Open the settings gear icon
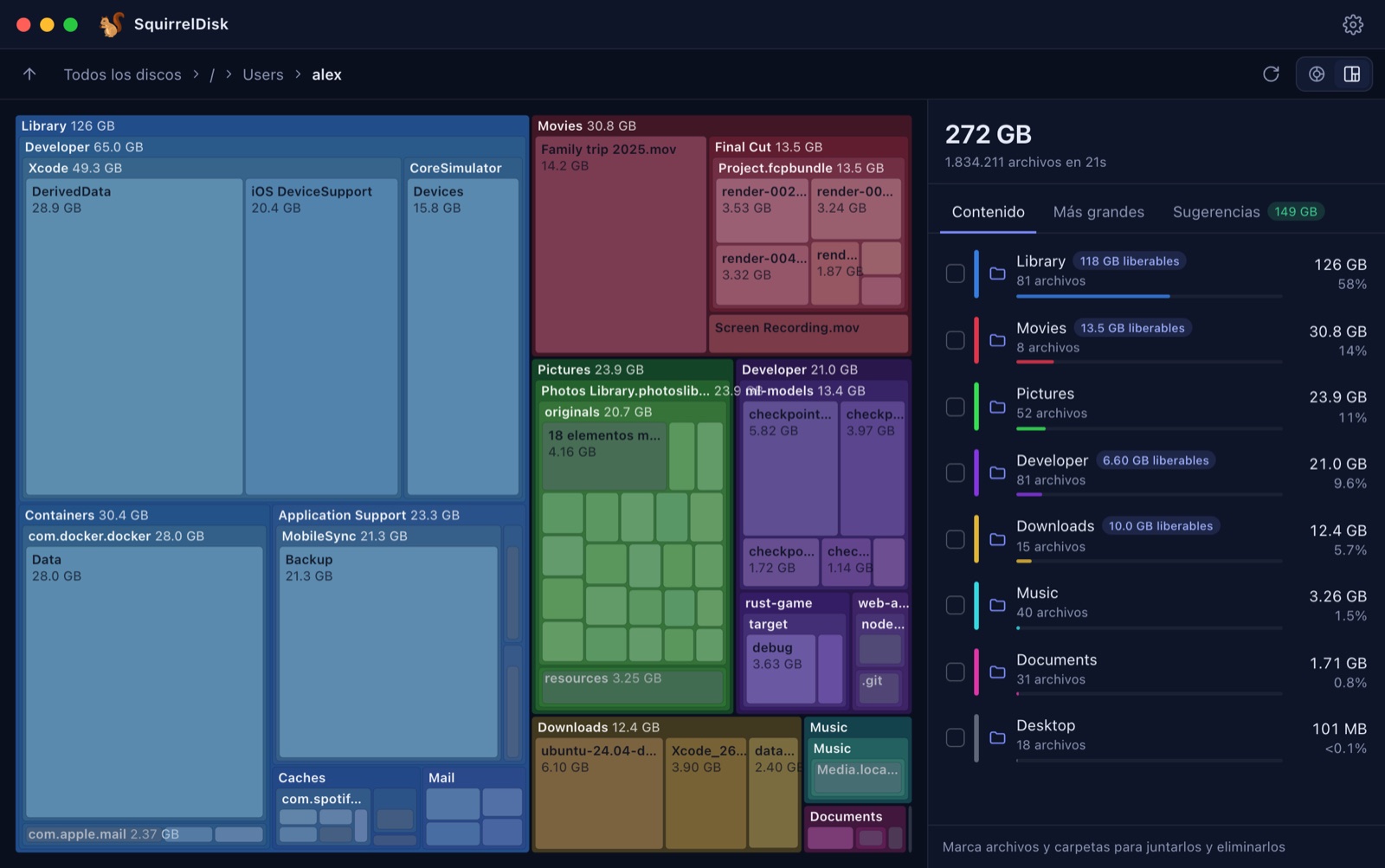1385x868 pixels. [x=1352, y=24]
